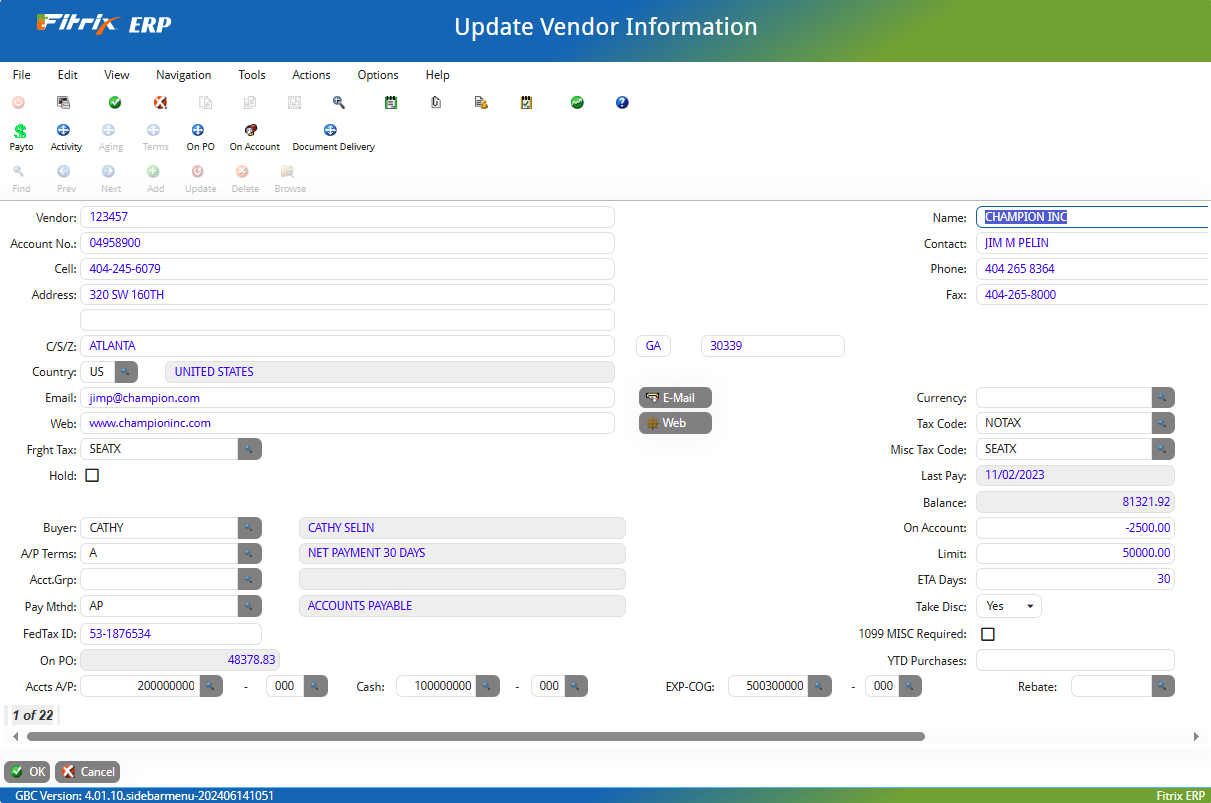Open the On PO toolbar action
Image resolution: width=1211 pixels, height=803 pixels.
(200, 137)
